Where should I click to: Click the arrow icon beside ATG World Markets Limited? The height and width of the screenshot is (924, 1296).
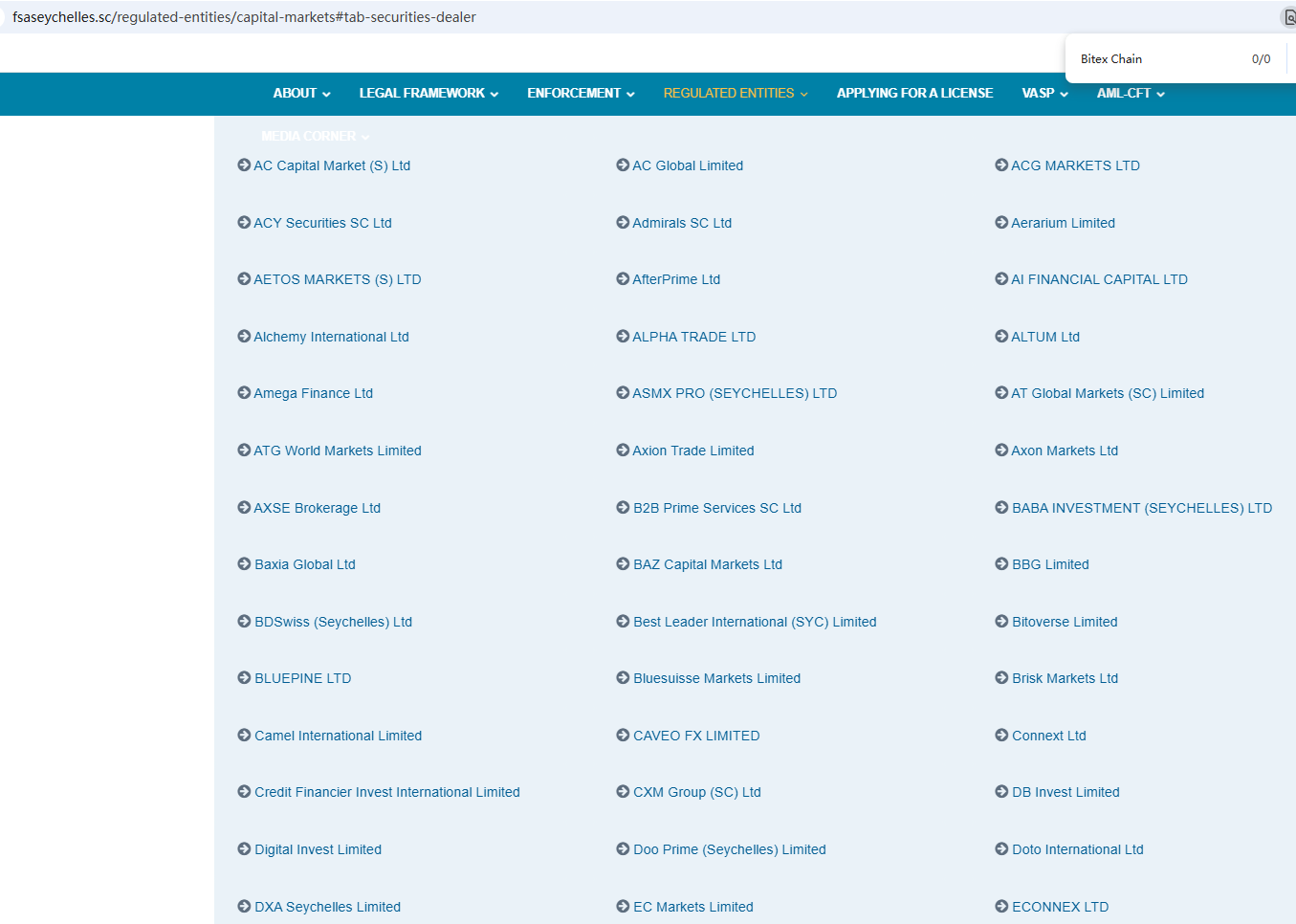pos(244,451)
